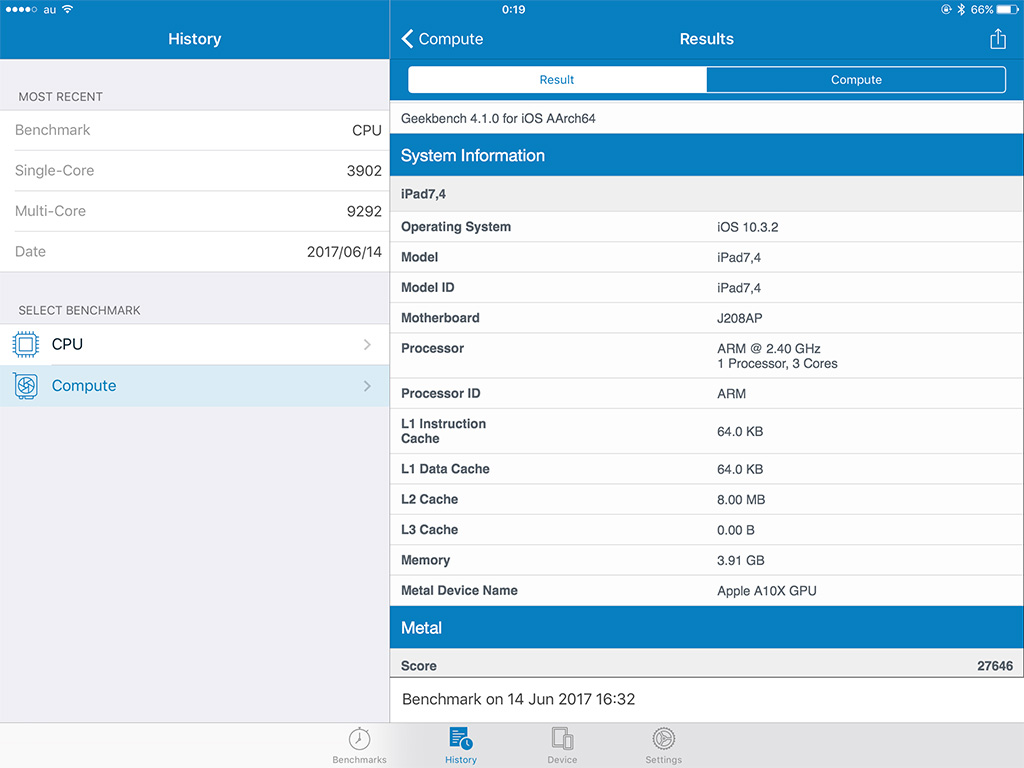Tap the Apple A10X GPU text
The width and height of the screenshot is (1024, 768).
tap(767, 591)
